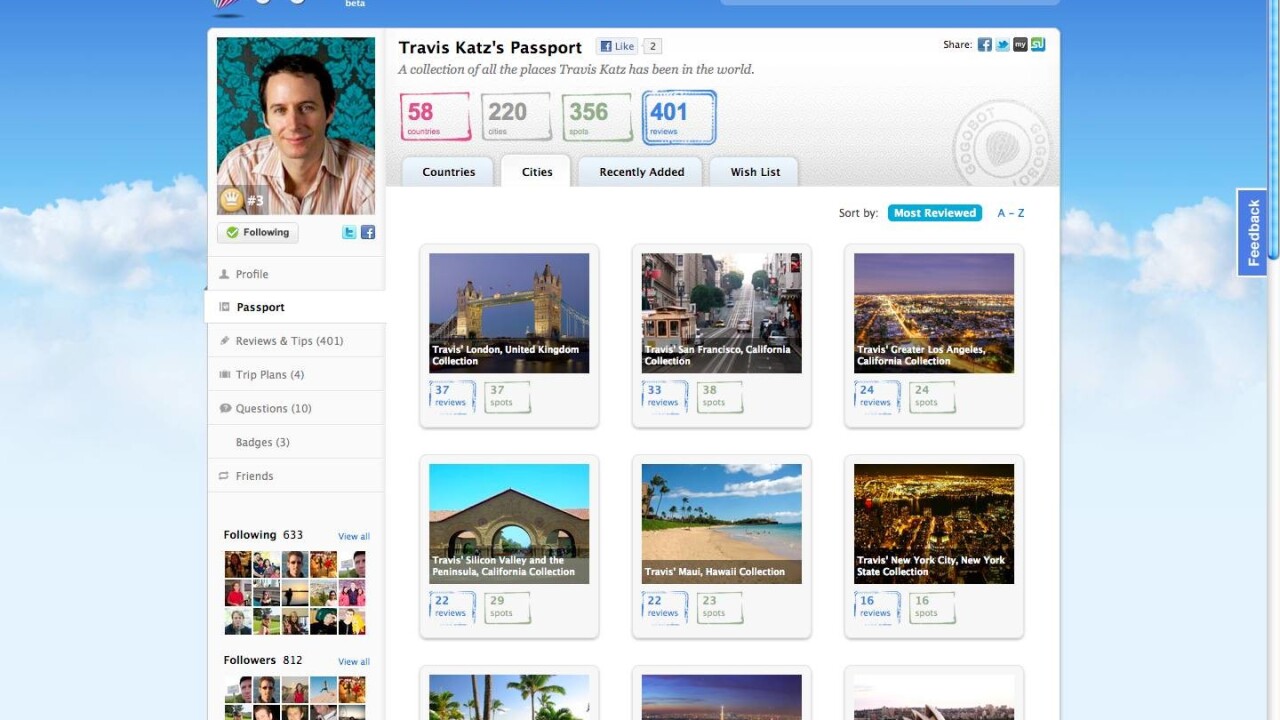Viewport: 1280px width, 720px height.
Task: Share the passport on Twitter
Action: [1002, 45]
